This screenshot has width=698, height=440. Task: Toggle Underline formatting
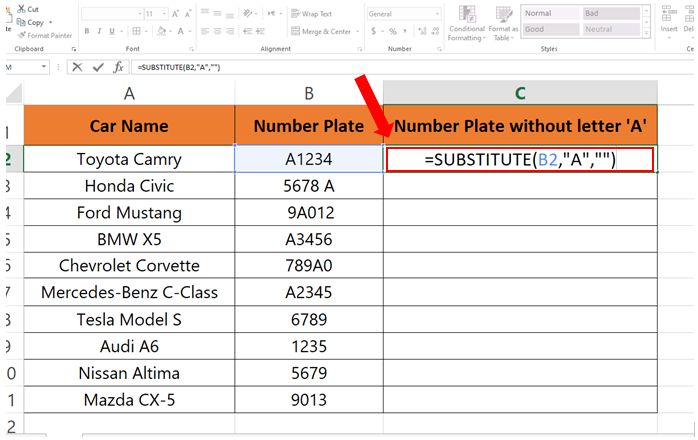(x=112, y=31)
